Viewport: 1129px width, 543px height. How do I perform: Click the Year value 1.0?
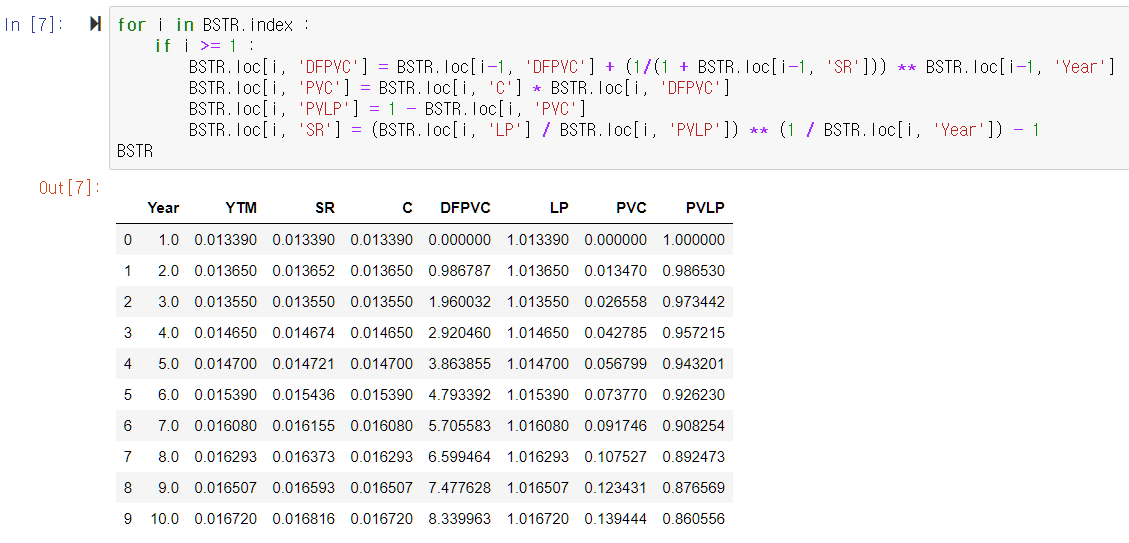(168, 240)
